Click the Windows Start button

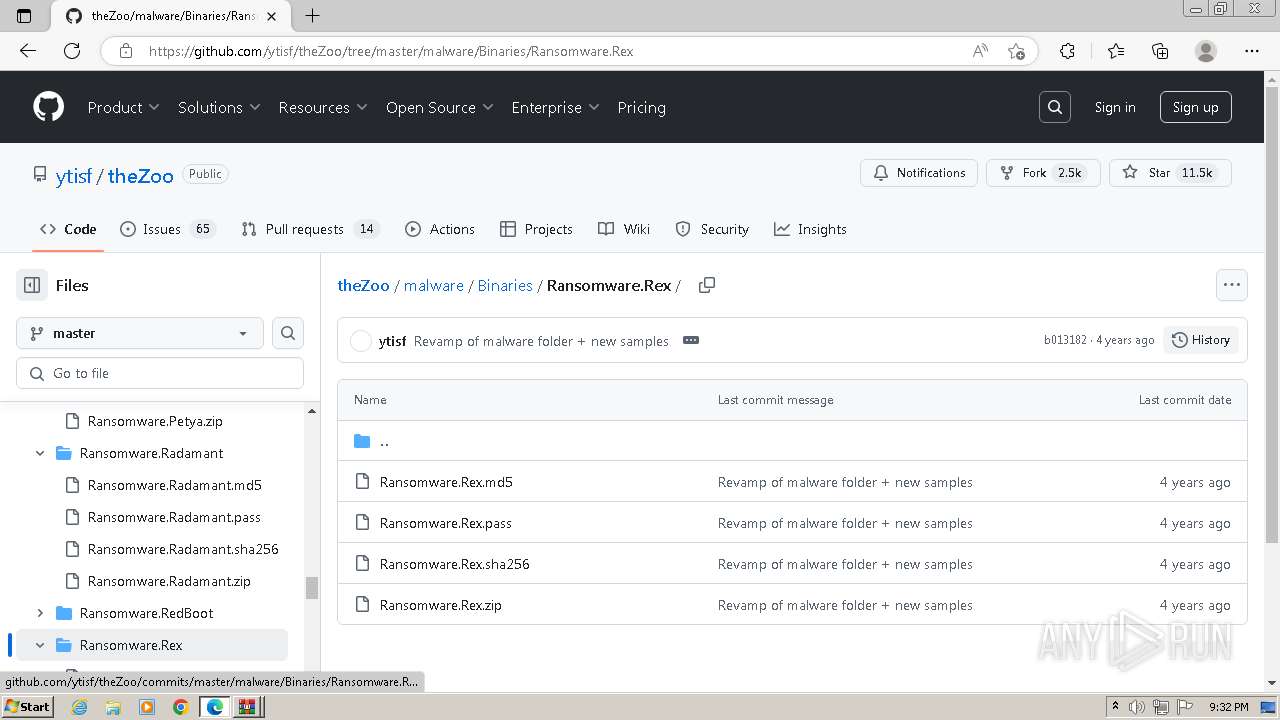[28, 707]
